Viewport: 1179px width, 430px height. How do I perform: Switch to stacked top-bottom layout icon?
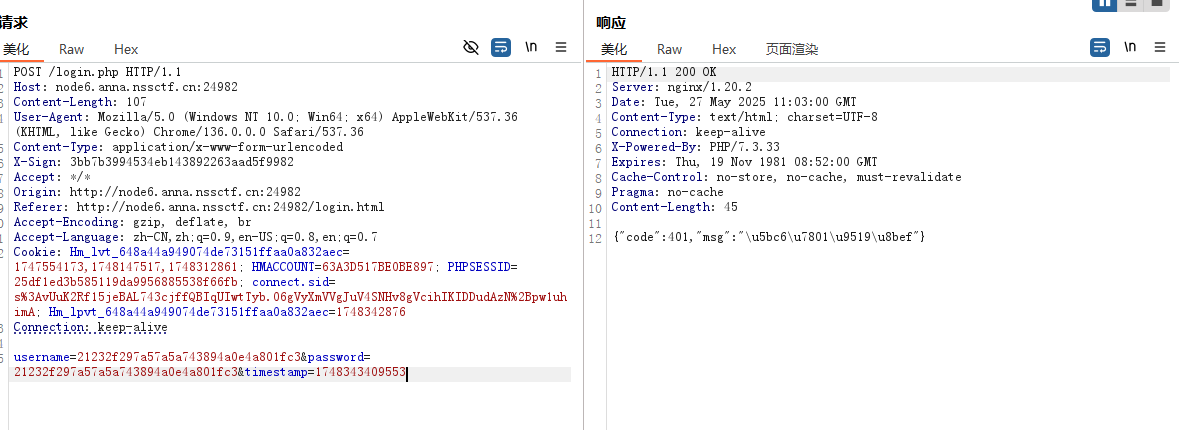tap(1131, 3)
